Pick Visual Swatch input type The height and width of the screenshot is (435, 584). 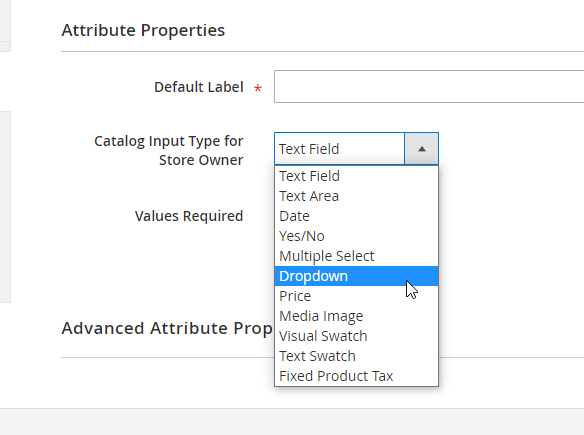click(356, 336)
